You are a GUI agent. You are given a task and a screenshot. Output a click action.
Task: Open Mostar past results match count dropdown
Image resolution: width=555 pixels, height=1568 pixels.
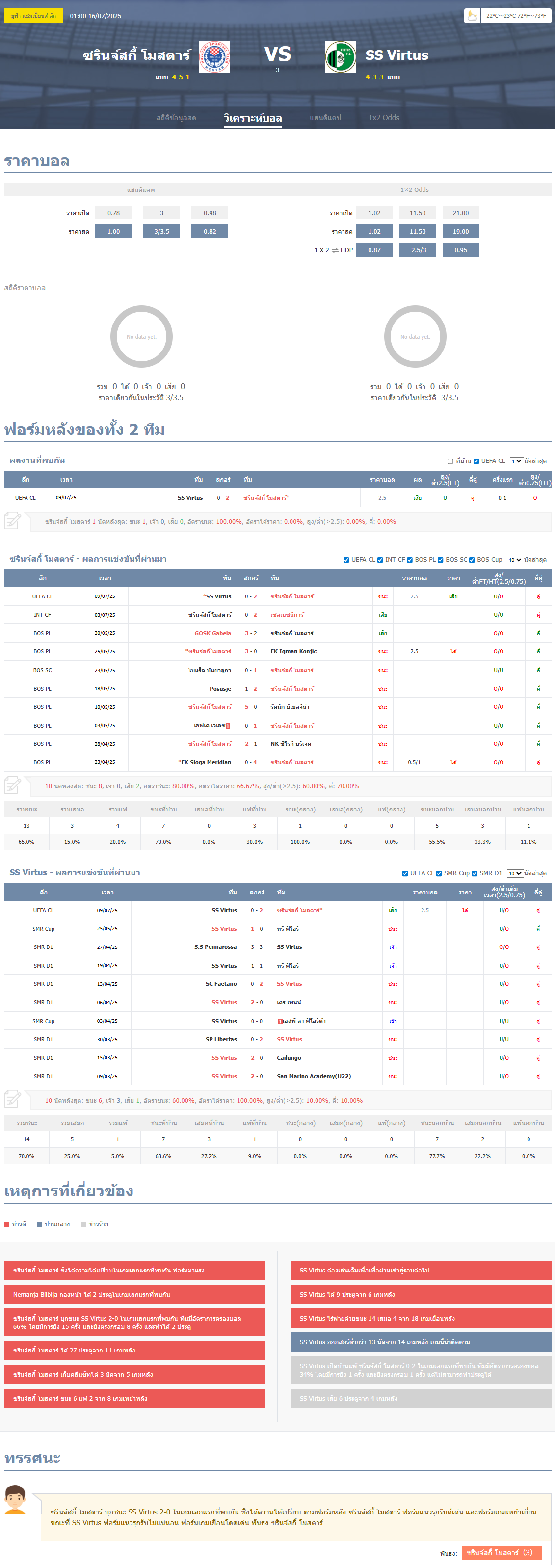(x=515, y=560)
